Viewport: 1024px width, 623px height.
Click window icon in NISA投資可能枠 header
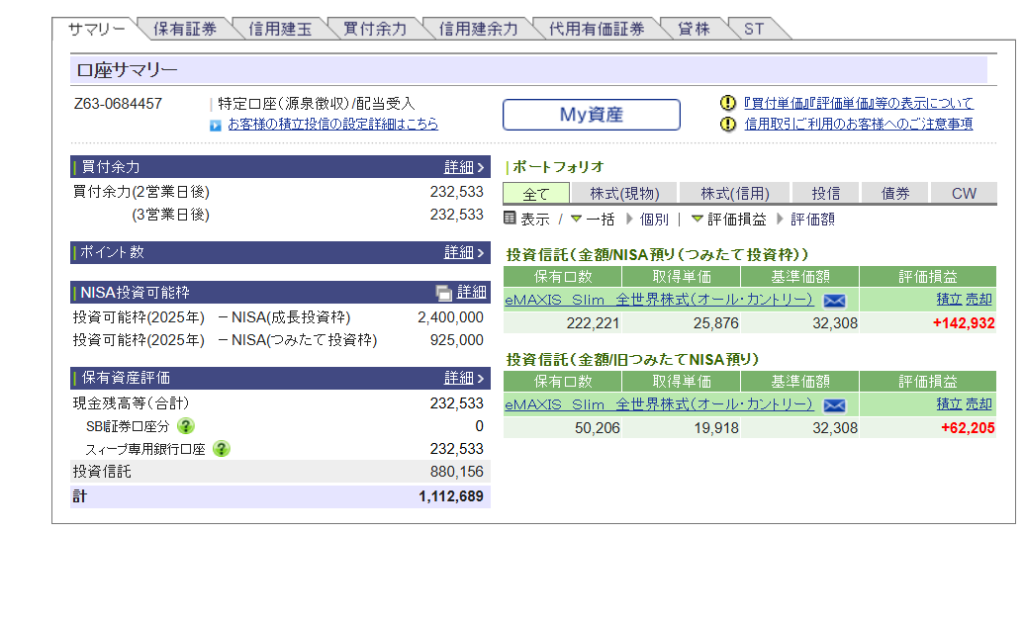point(444,292)
